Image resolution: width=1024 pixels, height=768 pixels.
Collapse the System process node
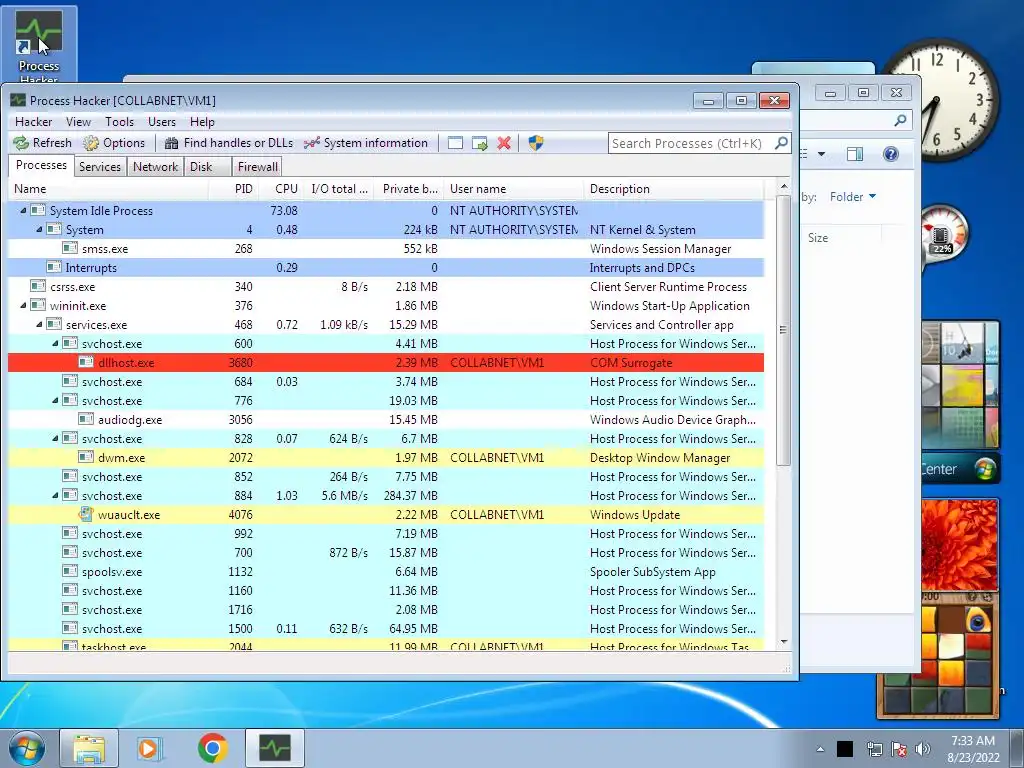click(39, 230)
